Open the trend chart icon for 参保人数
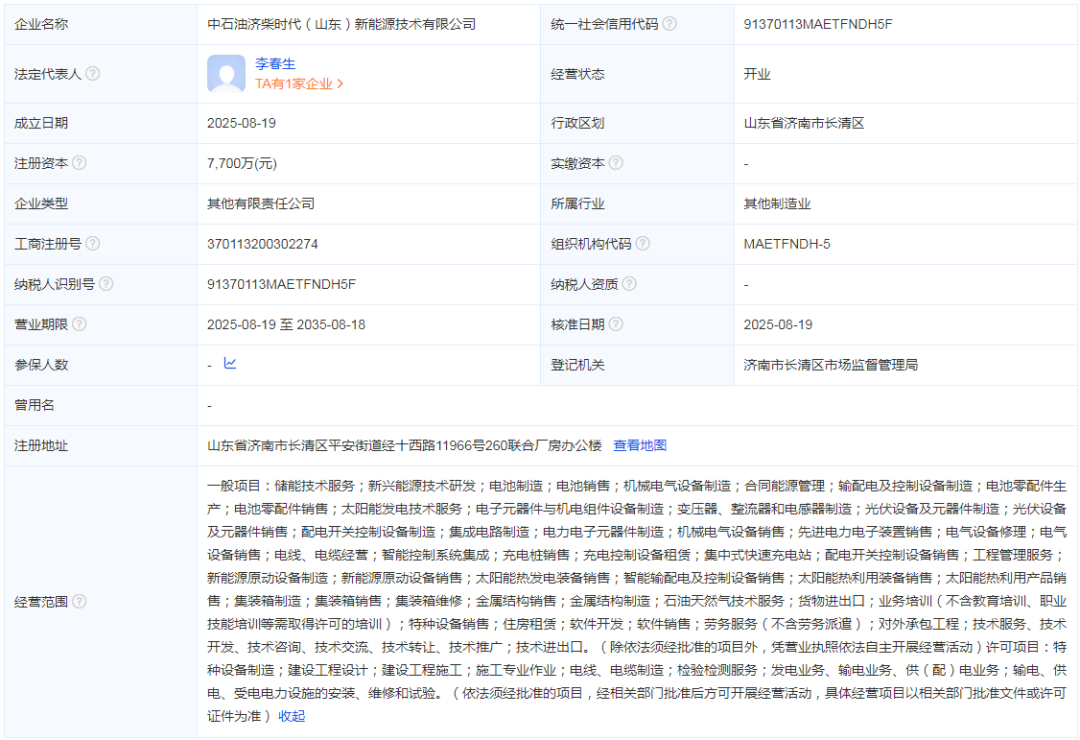This screenshot has height=740, width=1080. click(x=230, y=363)
